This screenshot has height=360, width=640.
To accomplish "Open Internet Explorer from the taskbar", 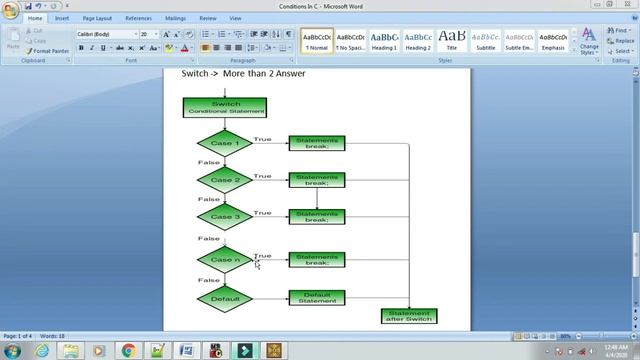I will point(42,351).
